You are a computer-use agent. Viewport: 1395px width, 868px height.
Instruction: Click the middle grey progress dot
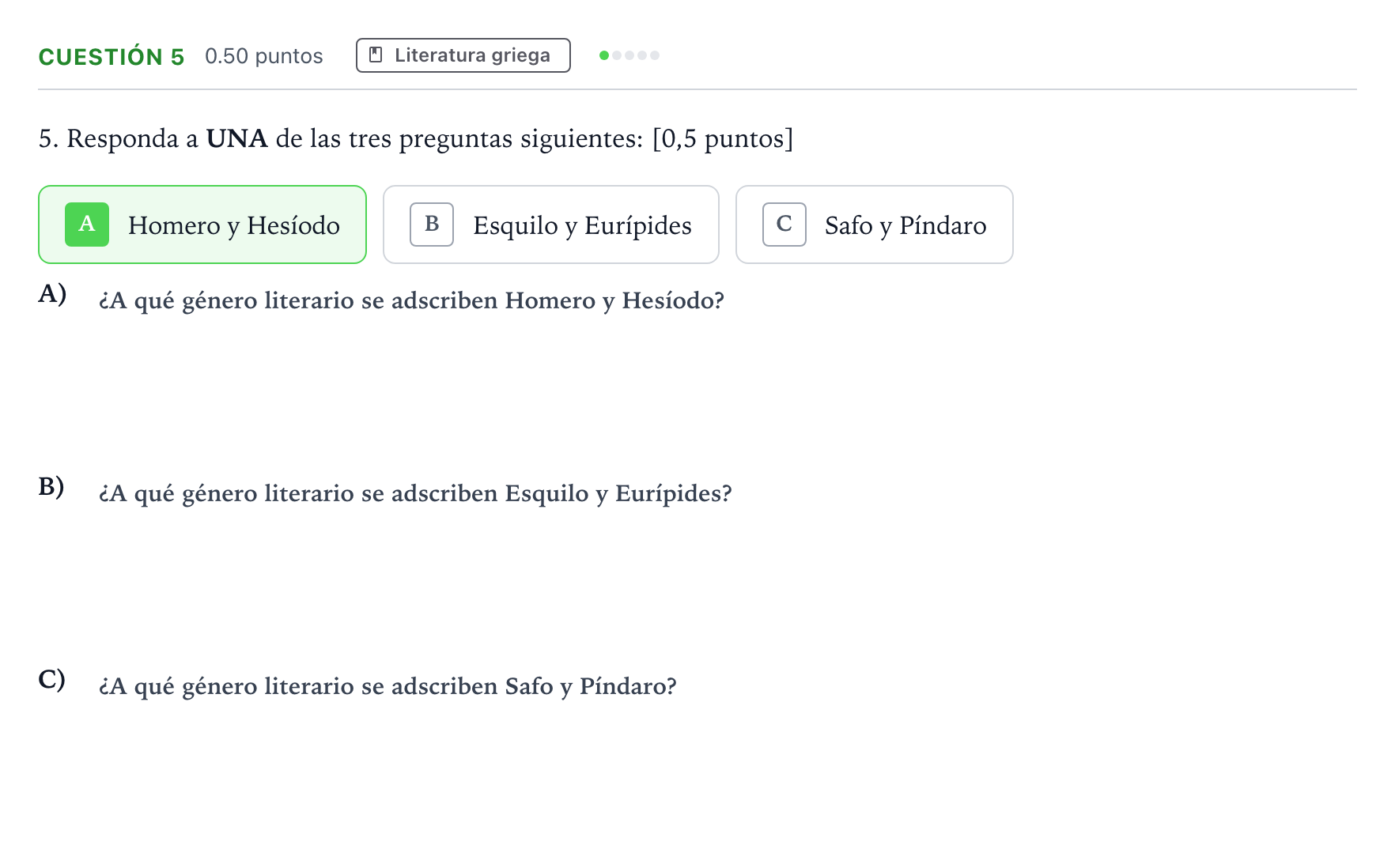tap(629, 55)
